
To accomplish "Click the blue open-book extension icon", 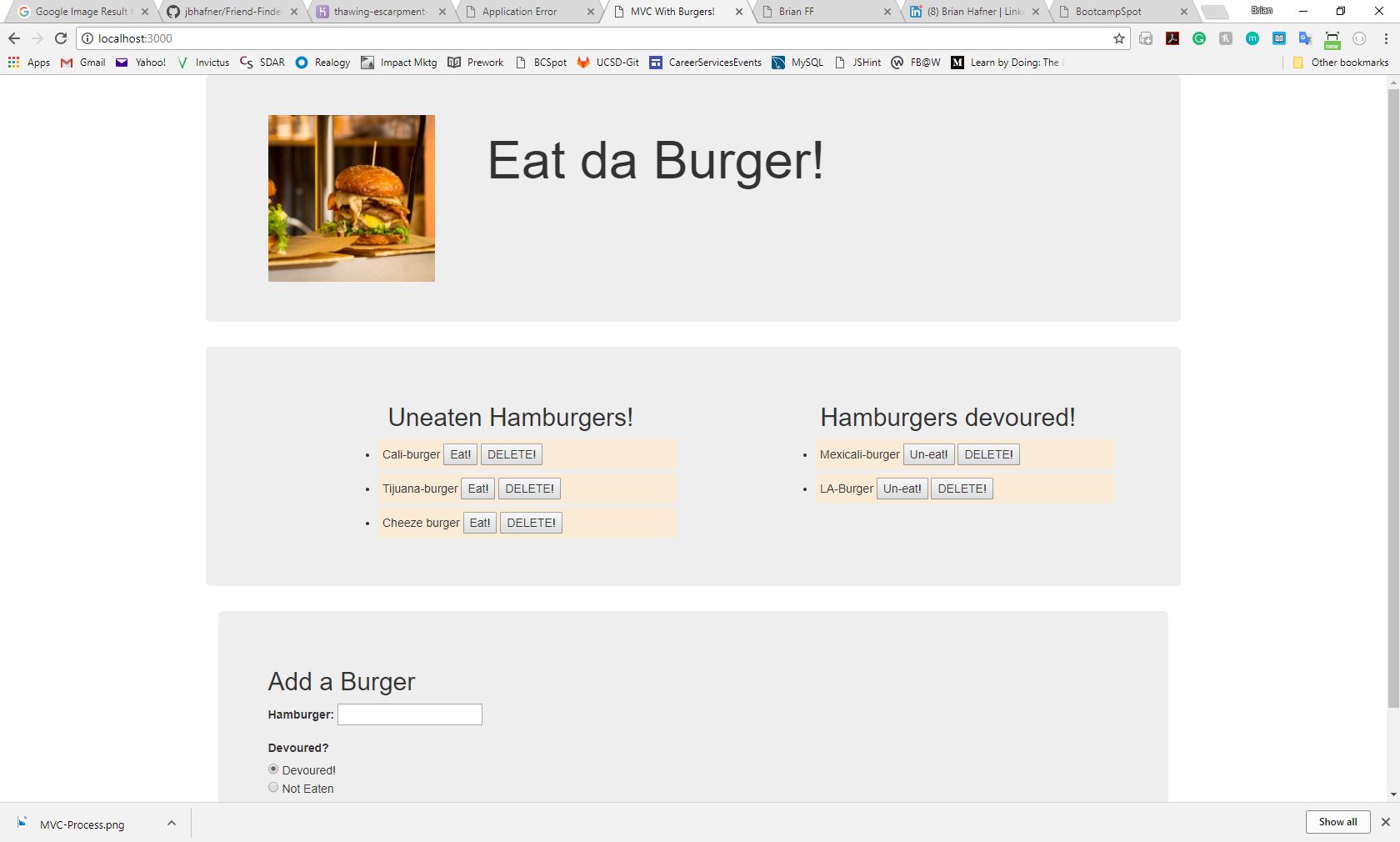I will (x=1279, y=38).
